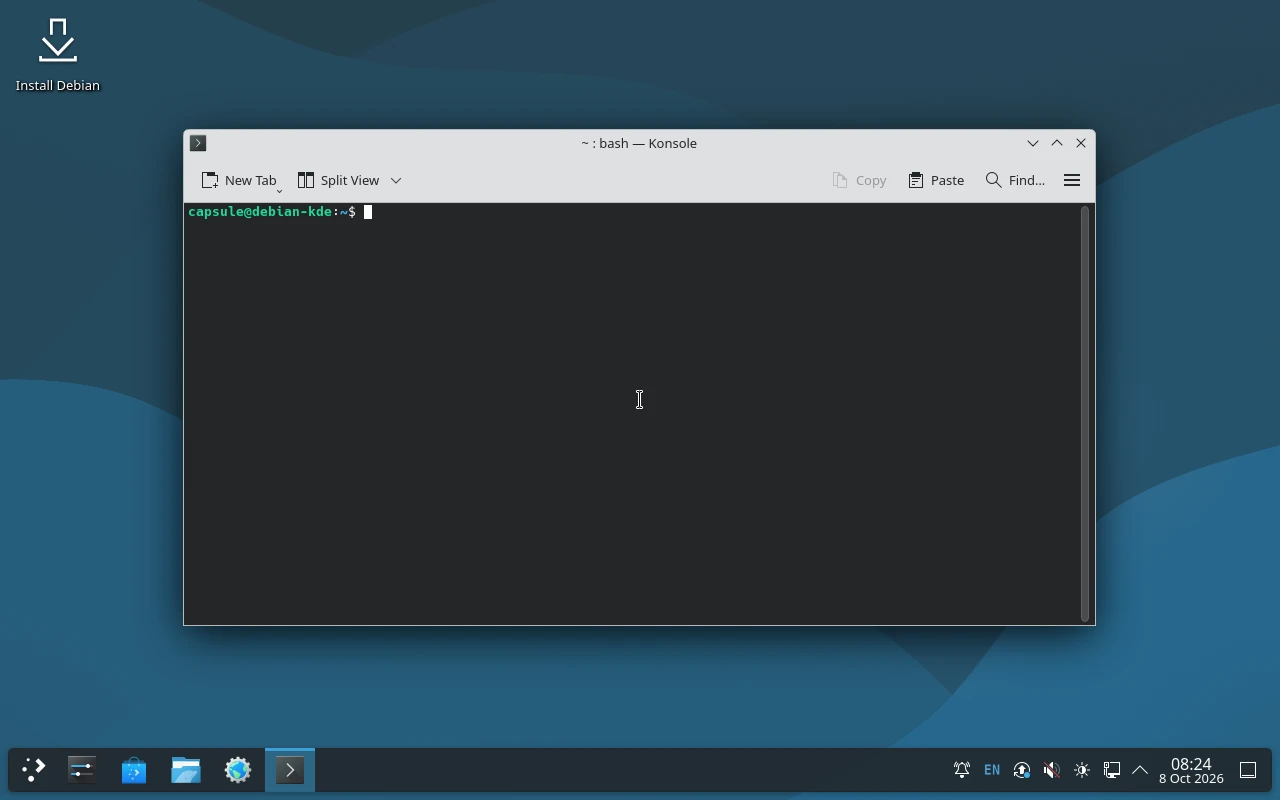Open the software updates tray icon
The image size is (1280, 800).
1022,770
